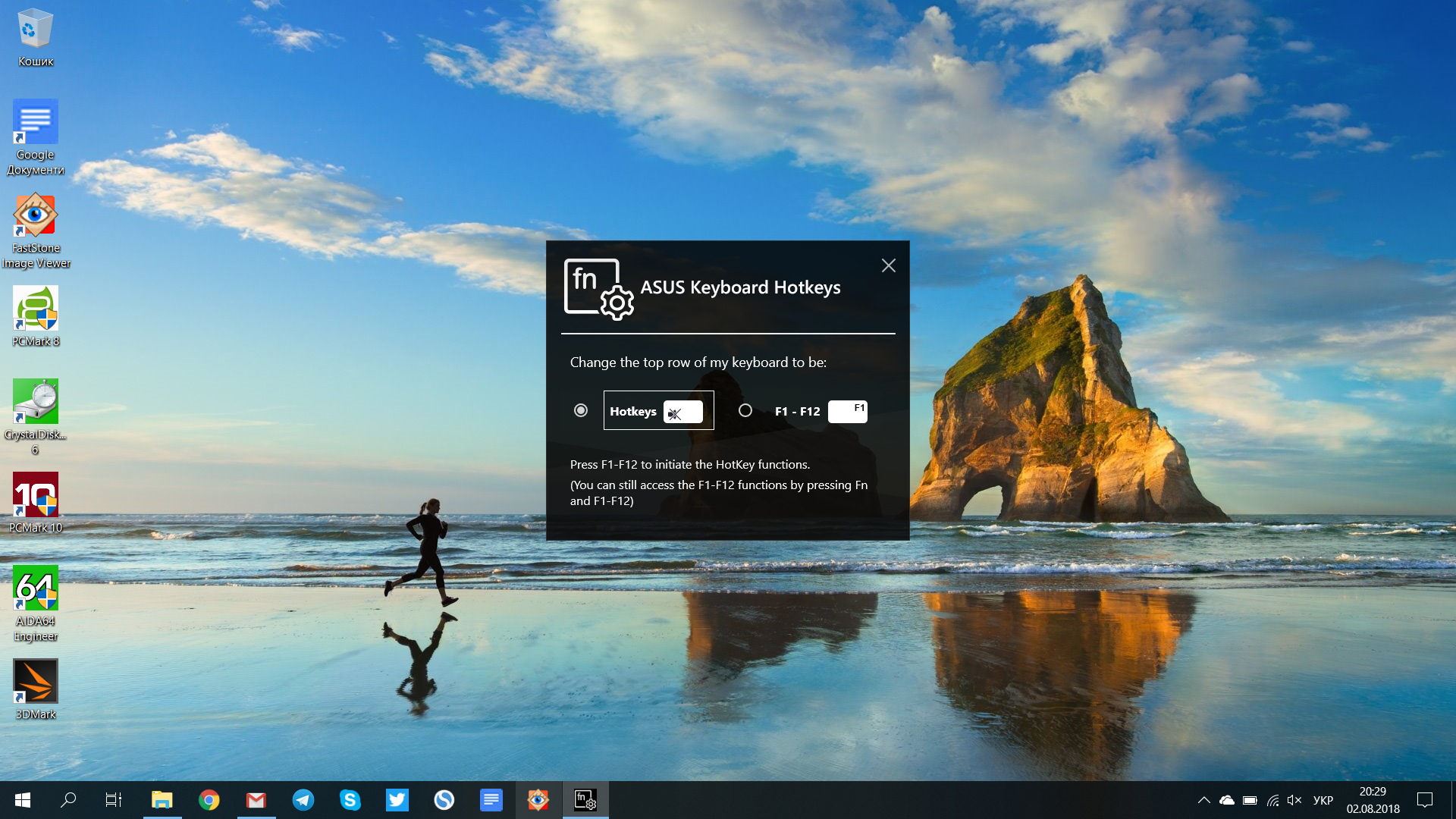1456x819 pixels.
Task: Open Windows Search taskbar button
Action: pos(66,799)
